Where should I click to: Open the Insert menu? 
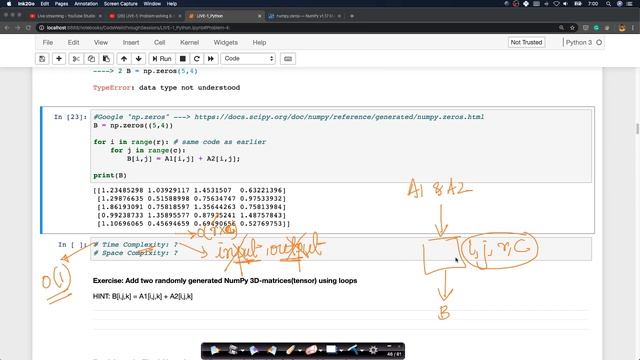(131, 42)
